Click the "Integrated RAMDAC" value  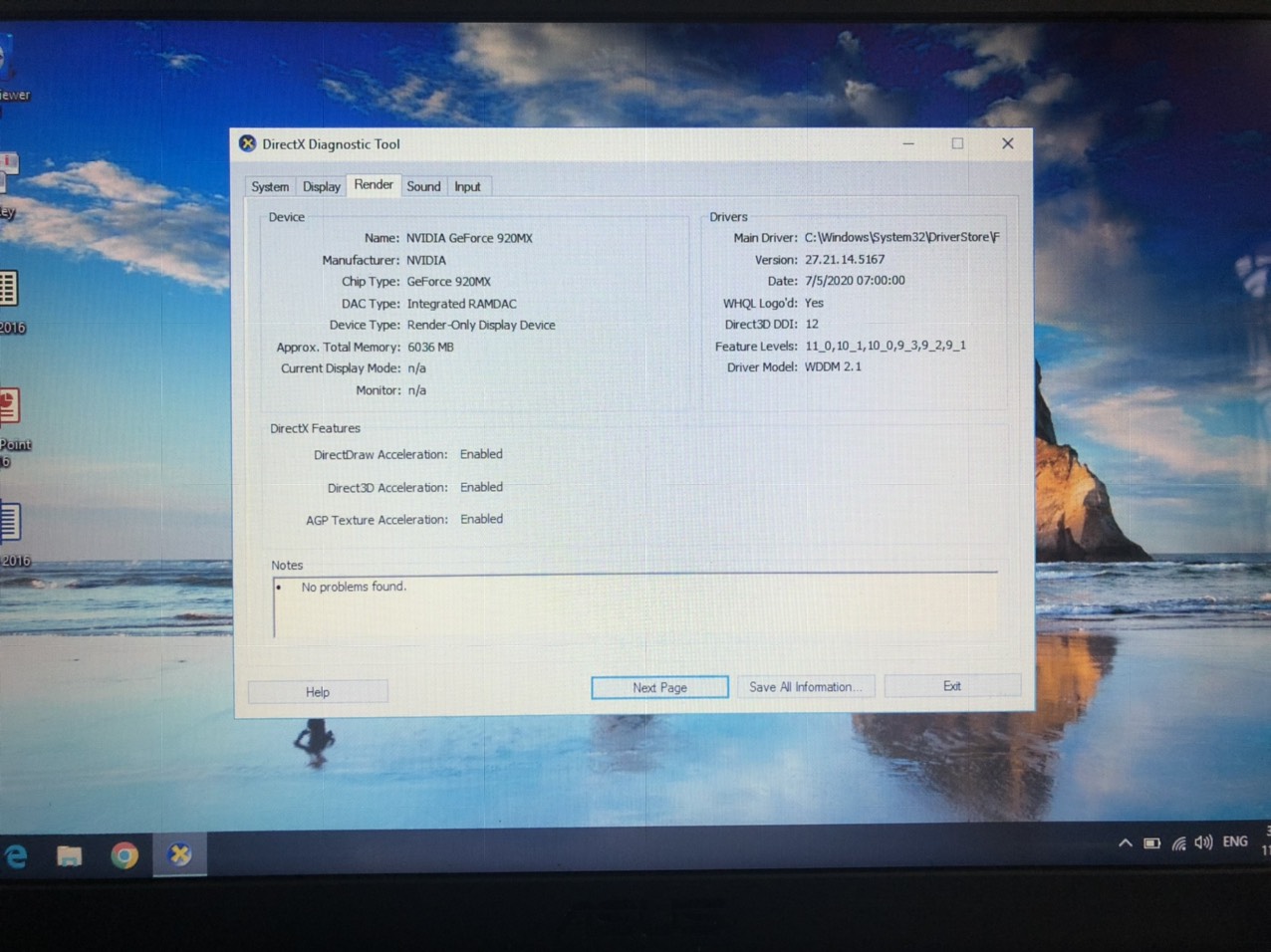click(461, 304)
